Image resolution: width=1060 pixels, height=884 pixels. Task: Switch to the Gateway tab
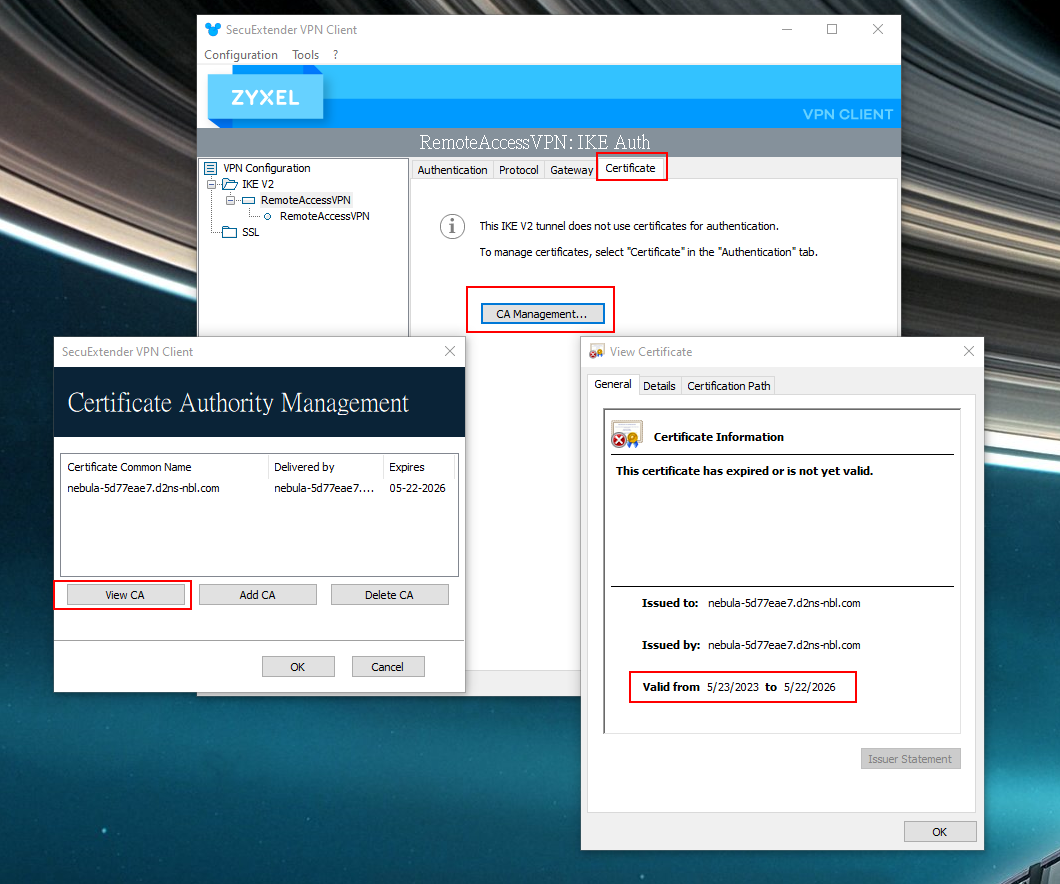571,170
